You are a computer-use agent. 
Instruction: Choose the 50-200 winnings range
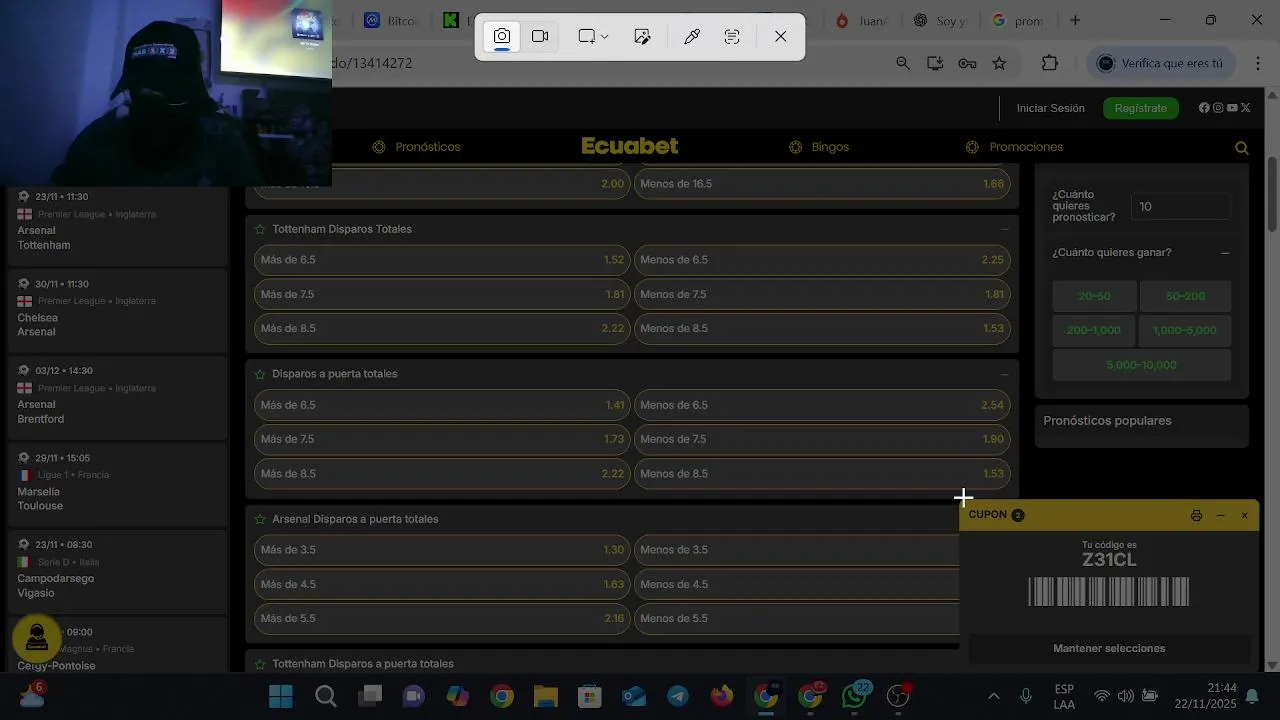pos(1185,296)
